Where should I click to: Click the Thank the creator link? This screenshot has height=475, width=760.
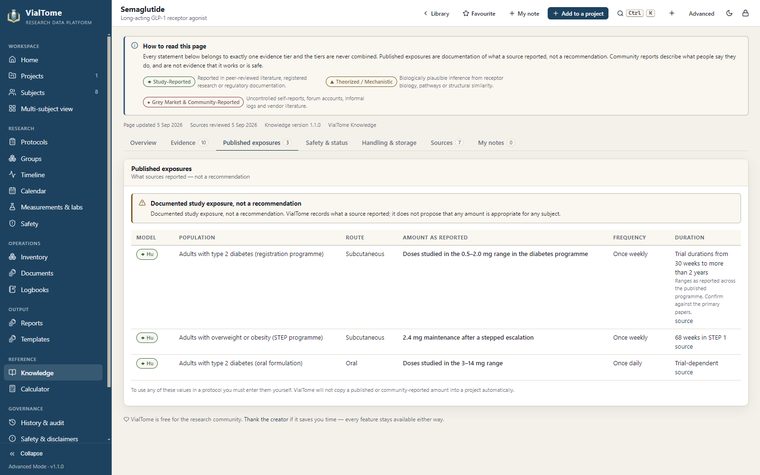coord(266,419)
